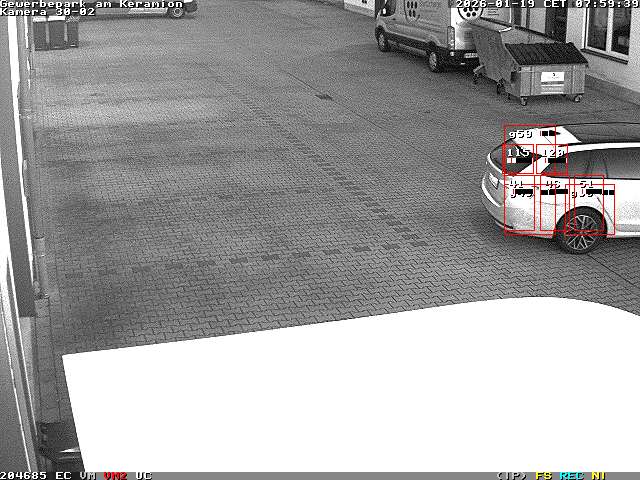Click the rear wheel of the white car

click(x=580, y=230)
